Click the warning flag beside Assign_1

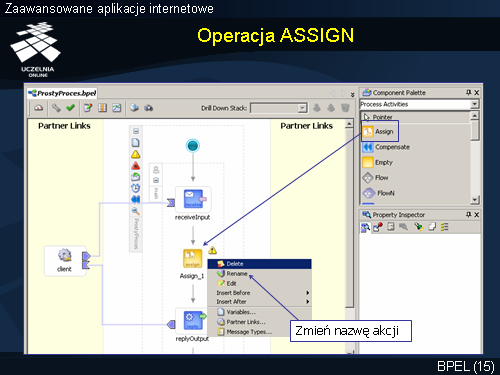[212, 250]
